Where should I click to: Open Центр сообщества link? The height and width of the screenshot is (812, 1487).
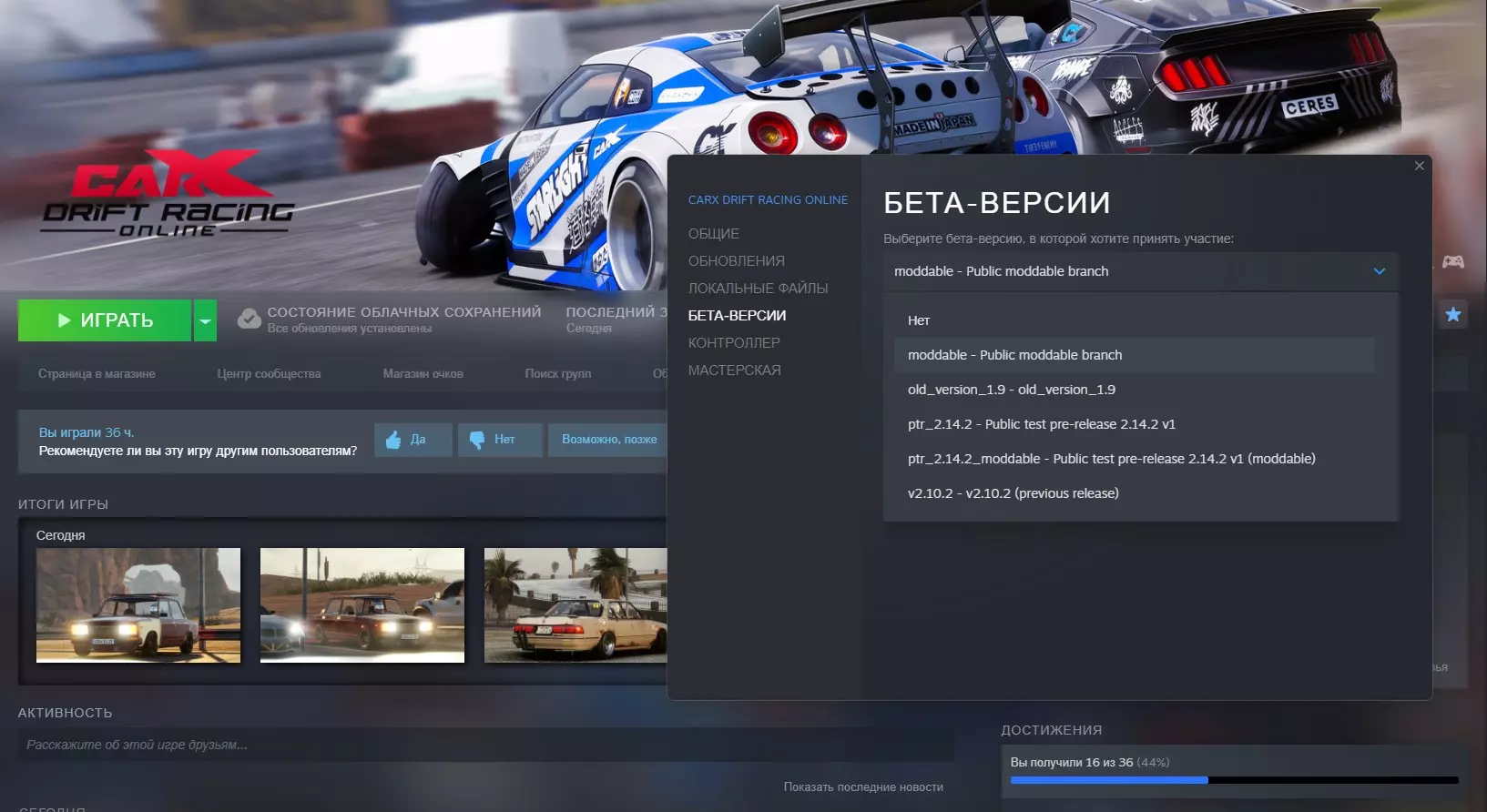pos(269,374)
